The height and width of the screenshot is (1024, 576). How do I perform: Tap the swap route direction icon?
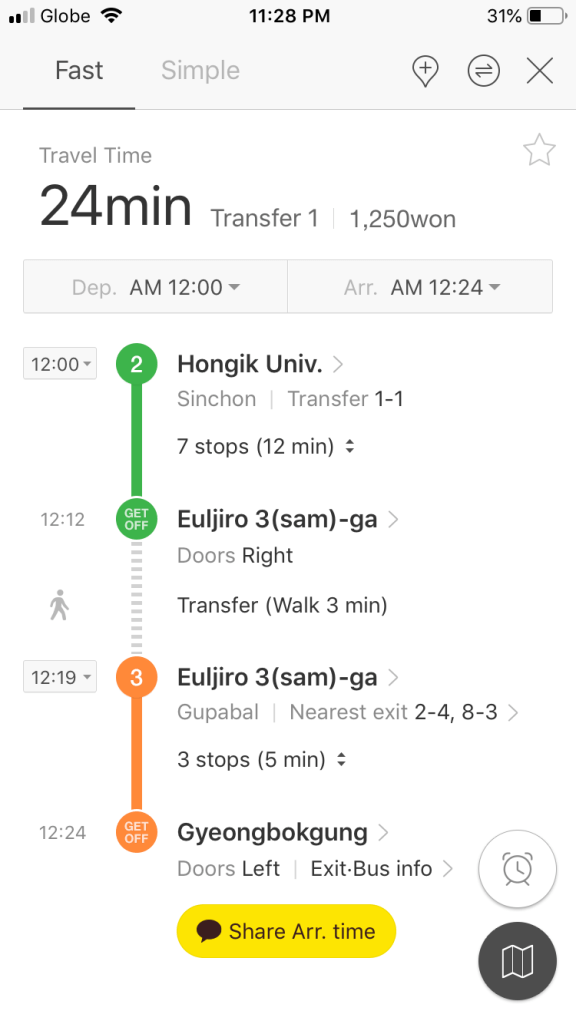484,71
